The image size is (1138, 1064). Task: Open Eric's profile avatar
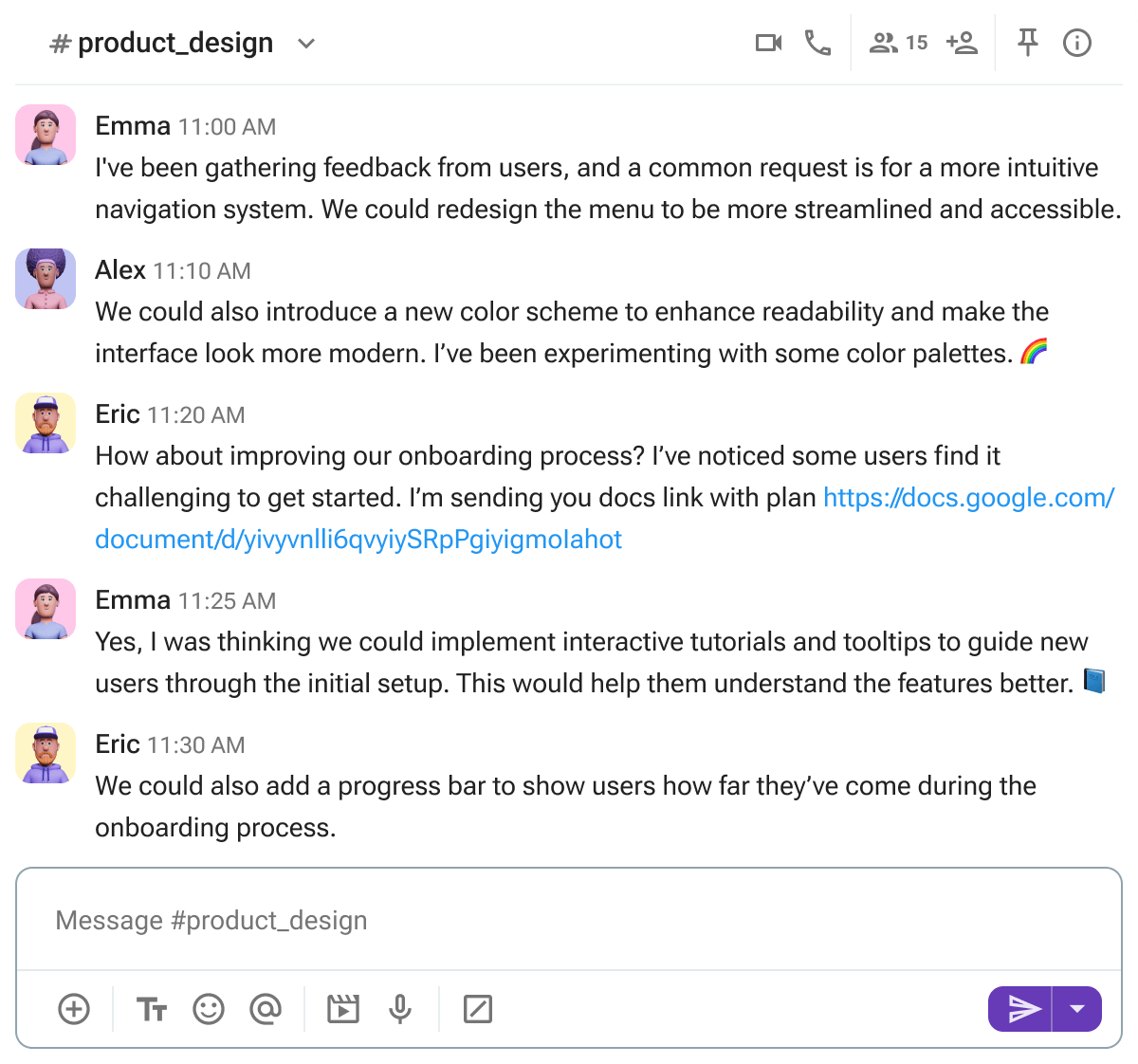tap(45, 423)
